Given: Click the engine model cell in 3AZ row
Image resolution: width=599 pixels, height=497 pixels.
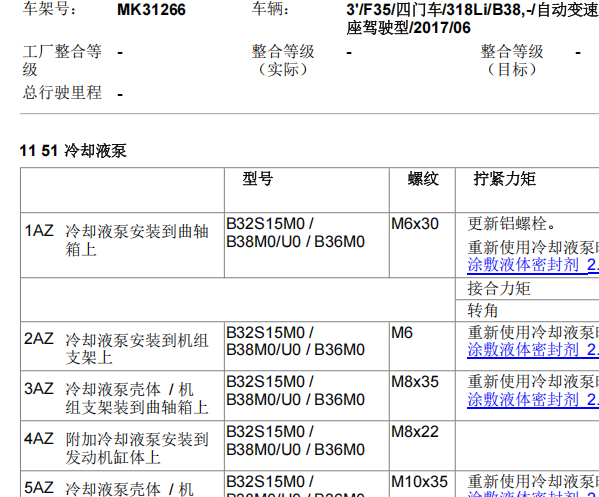Looking at the screenshot, I should 307,396.
